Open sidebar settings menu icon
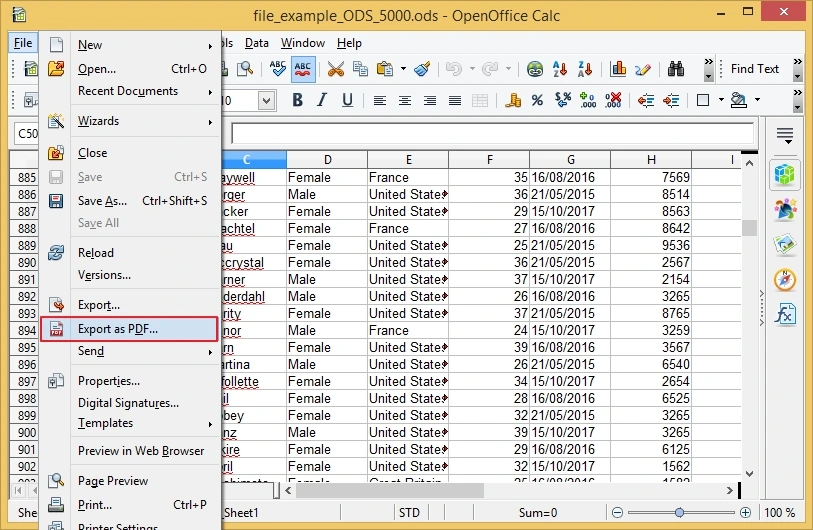The width and height of the screenshot is (813, 530). pos(784,135)
